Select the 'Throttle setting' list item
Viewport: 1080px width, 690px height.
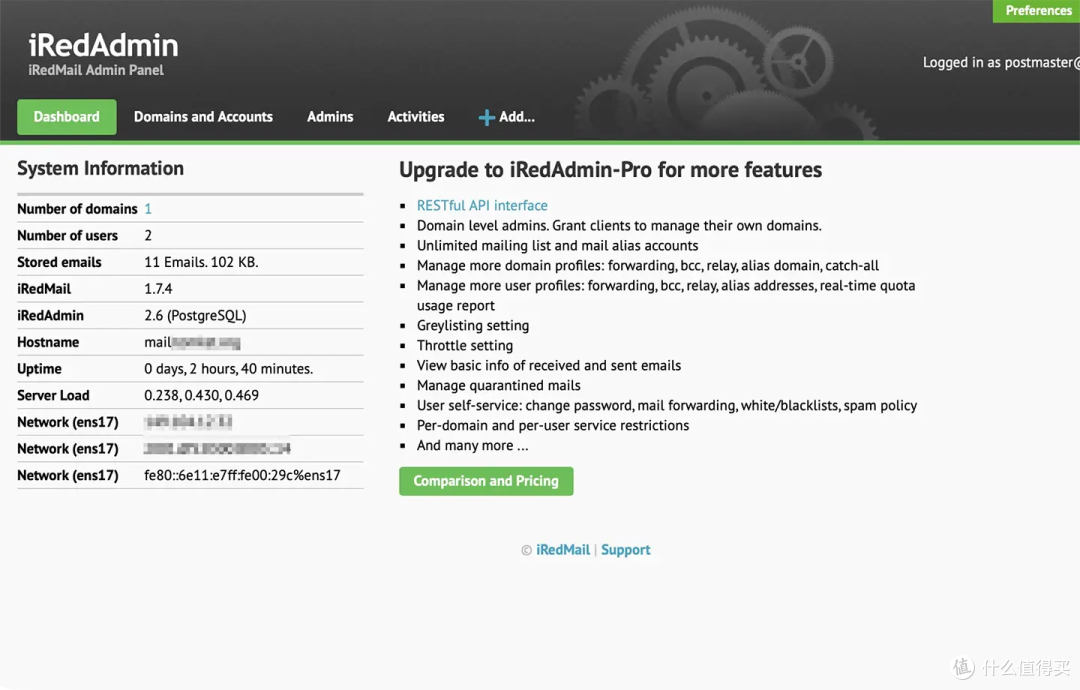point(465,346)
